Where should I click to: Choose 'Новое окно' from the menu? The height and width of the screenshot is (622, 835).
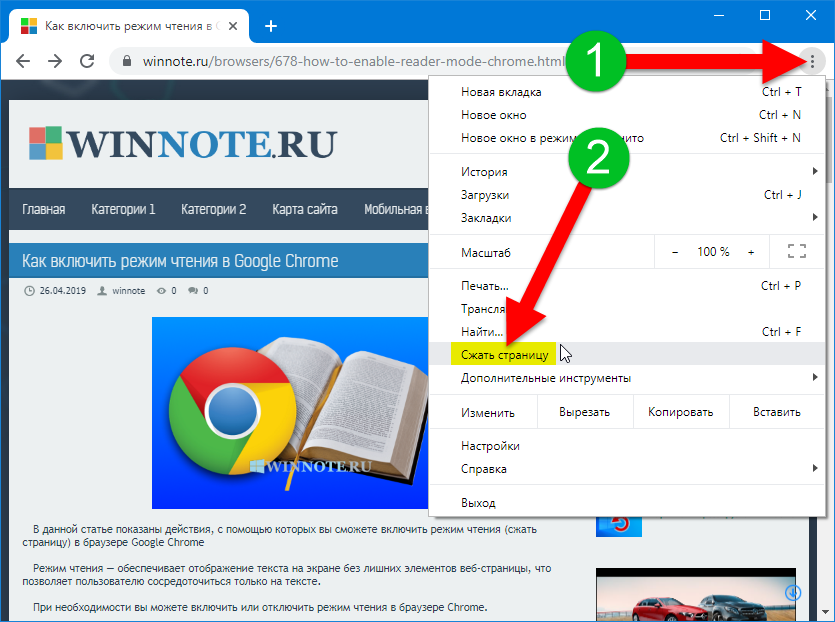point(627,114)
